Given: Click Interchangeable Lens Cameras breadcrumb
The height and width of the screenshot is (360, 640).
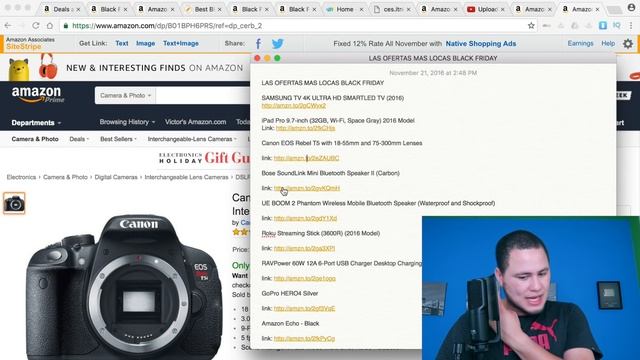Looking at the screenshot, I should tap(186, 177).
